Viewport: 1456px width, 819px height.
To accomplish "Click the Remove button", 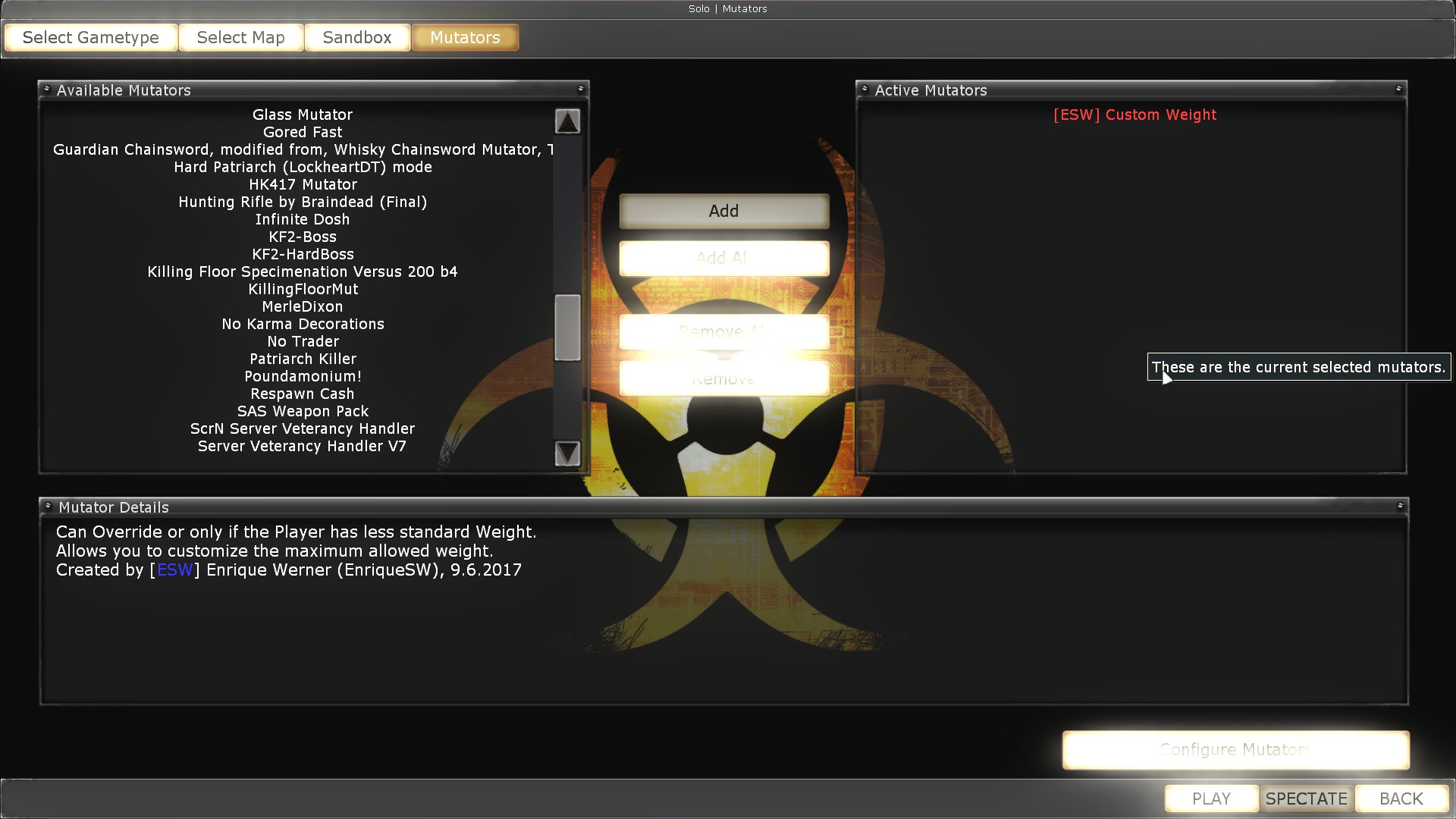I will point(724,378).
